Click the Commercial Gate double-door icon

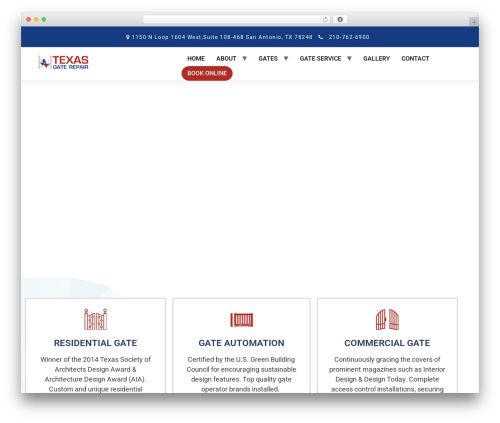pyautogui.click(x=387, y=319)
